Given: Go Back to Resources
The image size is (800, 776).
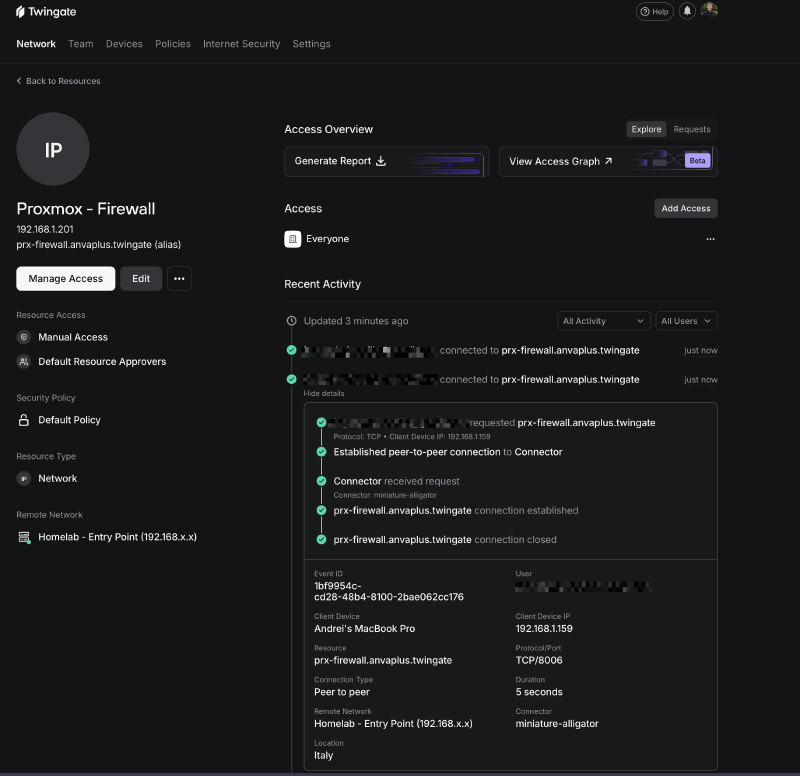Looking at the screenshot, I should click(x=58, y=81).
